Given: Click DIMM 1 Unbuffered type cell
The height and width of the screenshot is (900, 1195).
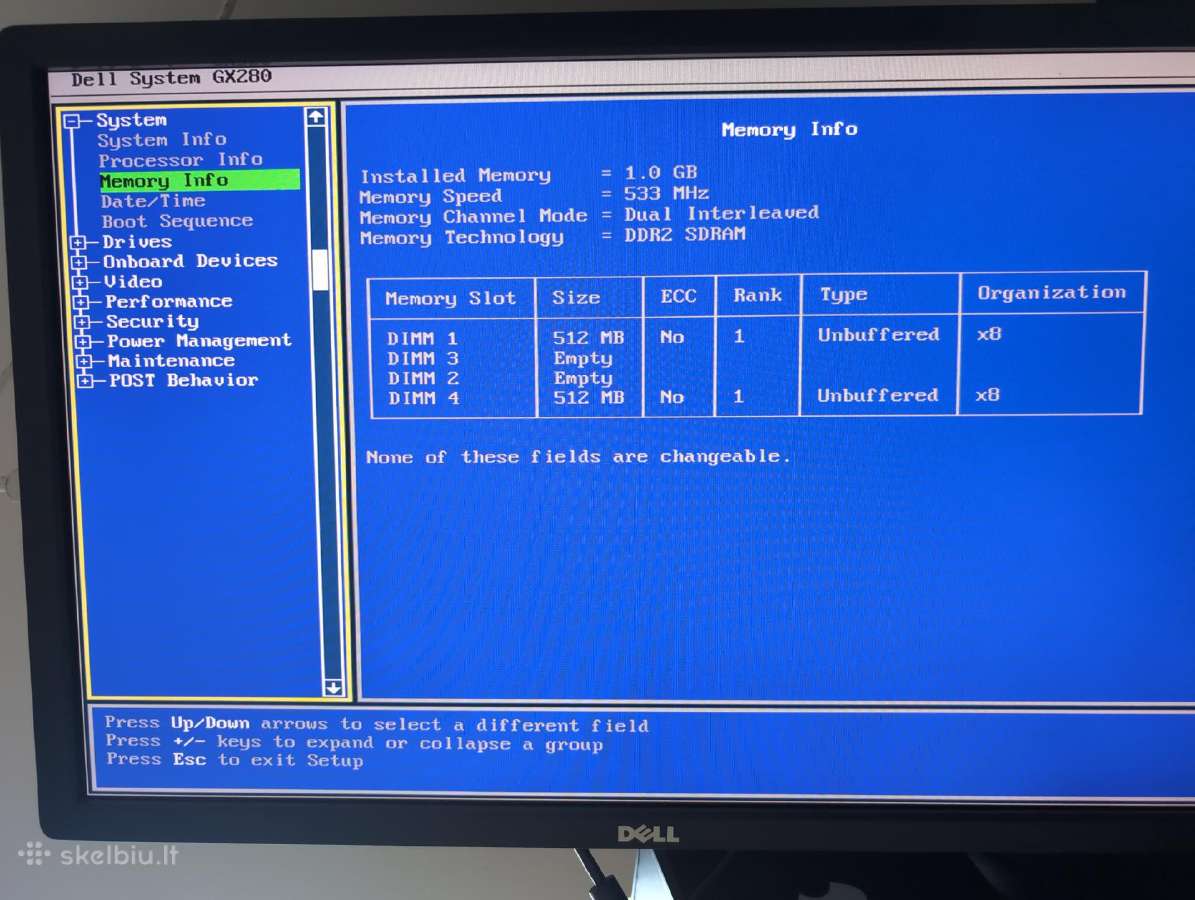Looking at the screenshot, I should pyautogui.click(x=879, y=335).
